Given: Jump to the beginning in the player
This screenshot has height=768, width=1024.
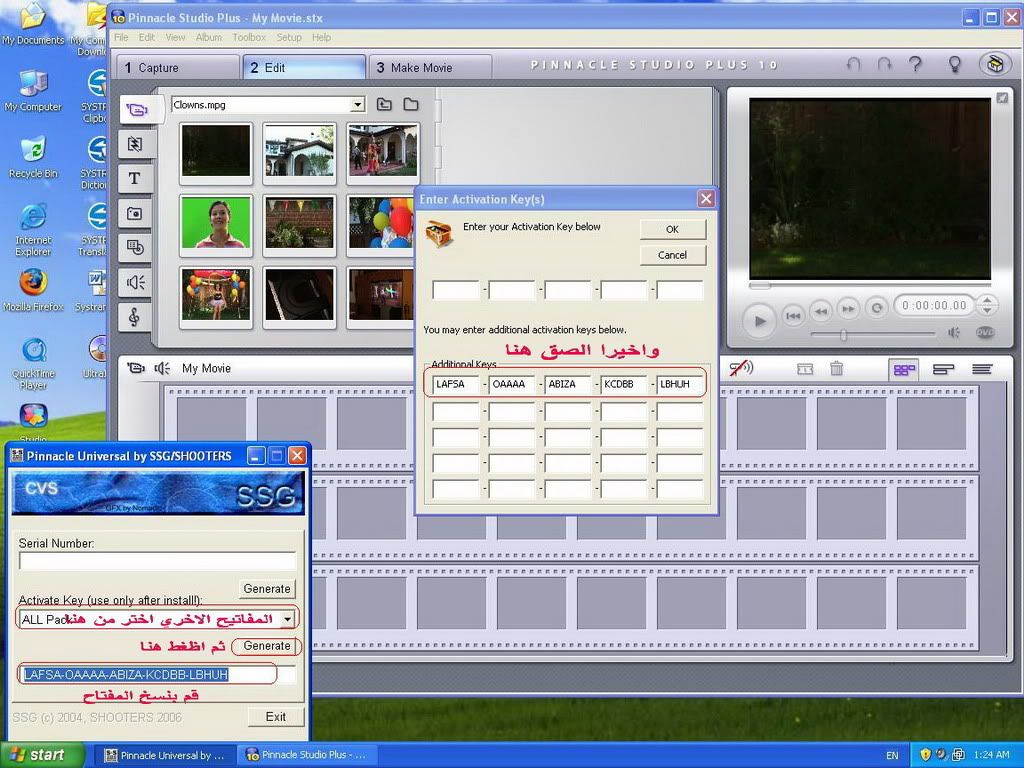Looking at the screenshot, I should pyautogui.click(x=793, y=316).
